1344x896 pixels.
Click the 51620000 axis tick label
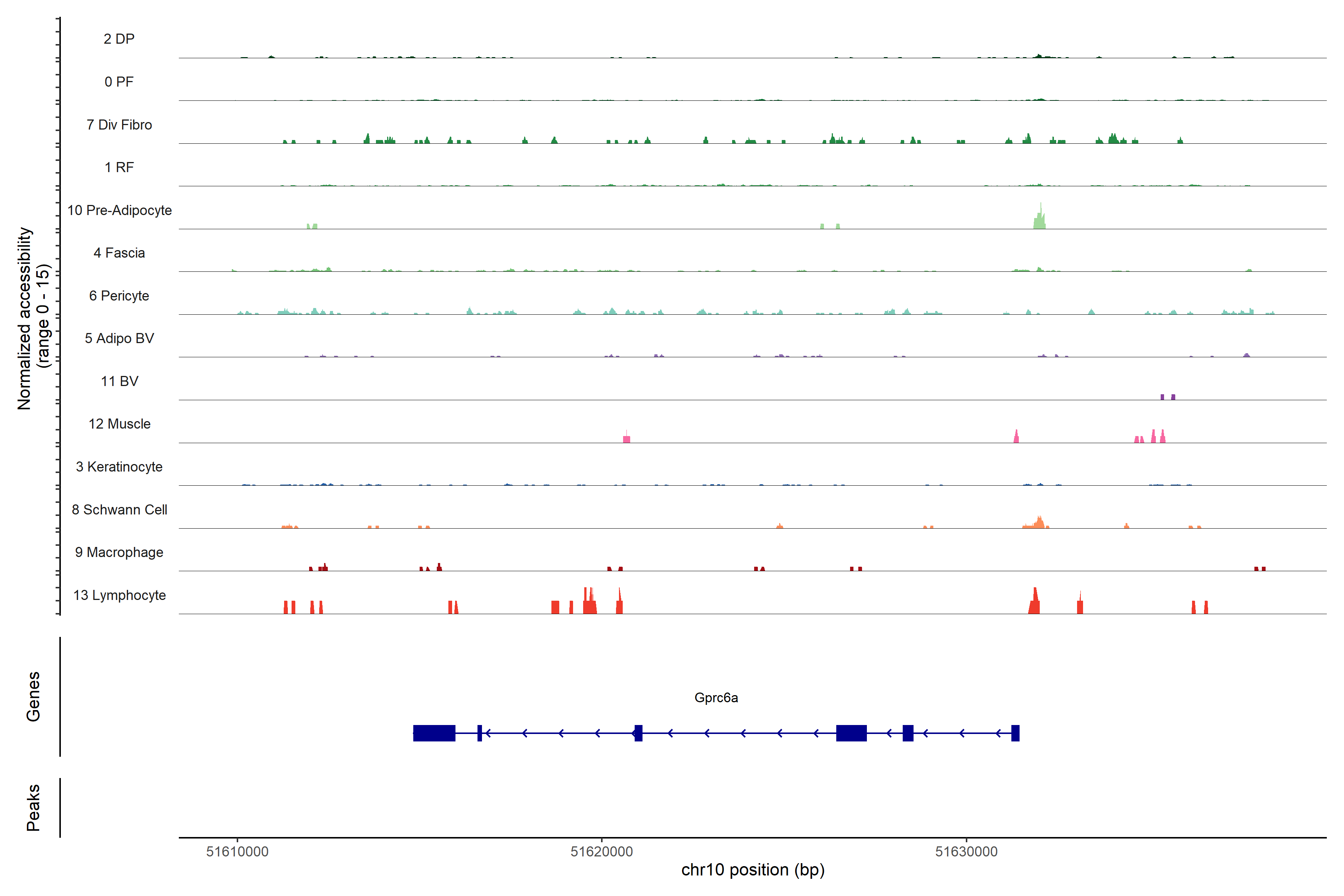pos(602,852)
